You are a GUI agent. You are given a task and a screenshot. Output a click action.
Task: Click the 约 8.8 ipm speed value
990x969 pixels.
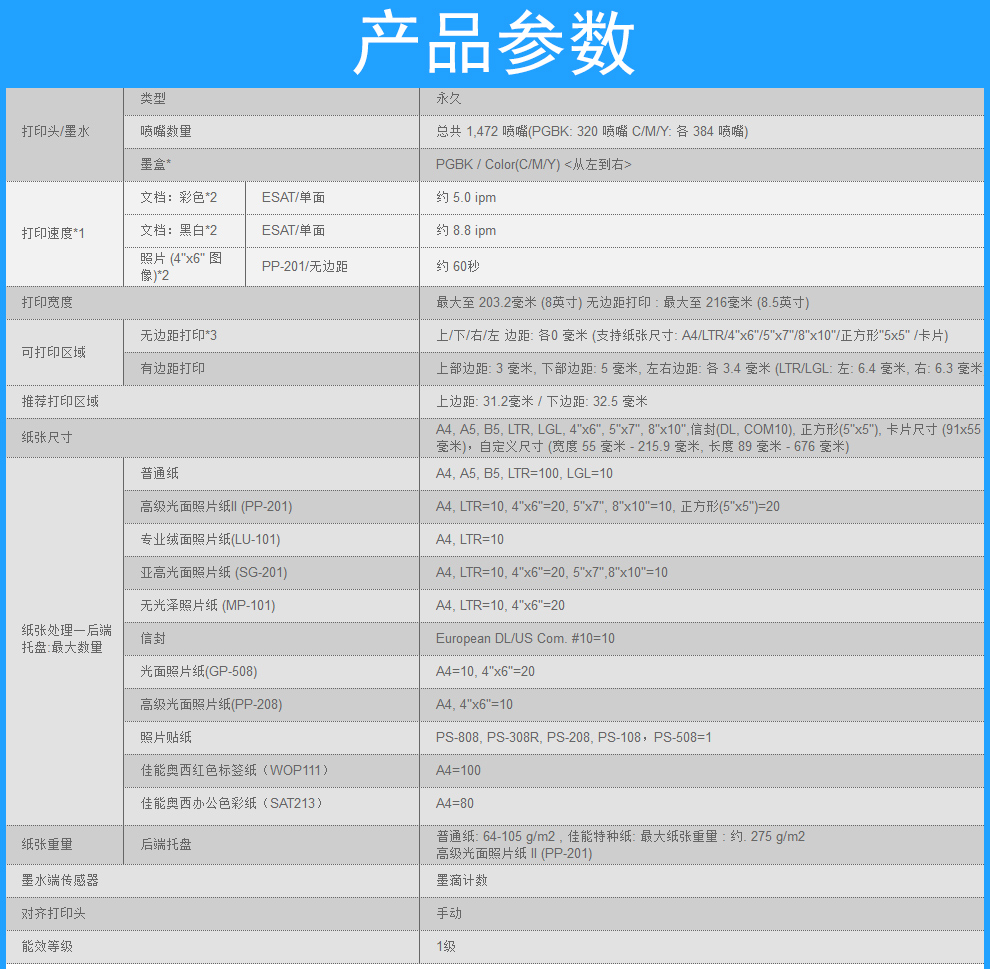click(466, 231)
